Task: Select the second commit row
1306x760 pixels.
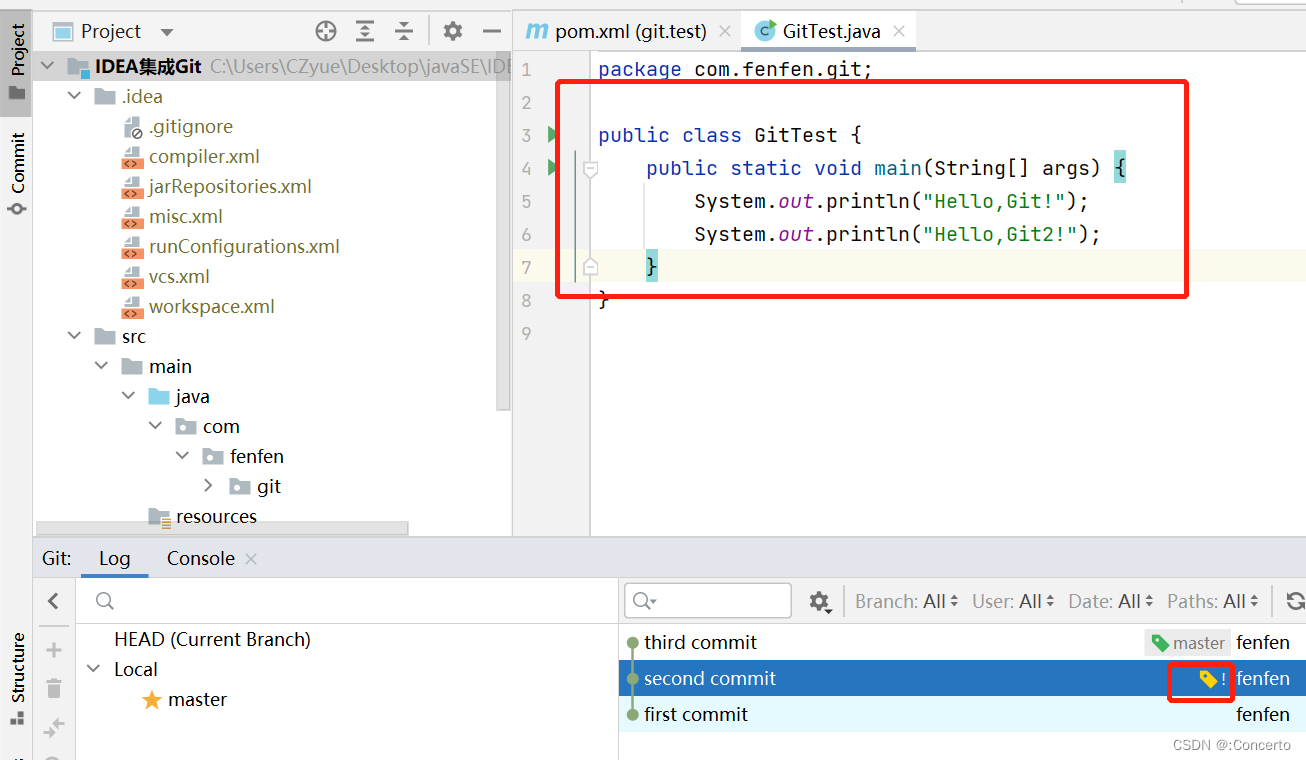Action: click(962, 679)
